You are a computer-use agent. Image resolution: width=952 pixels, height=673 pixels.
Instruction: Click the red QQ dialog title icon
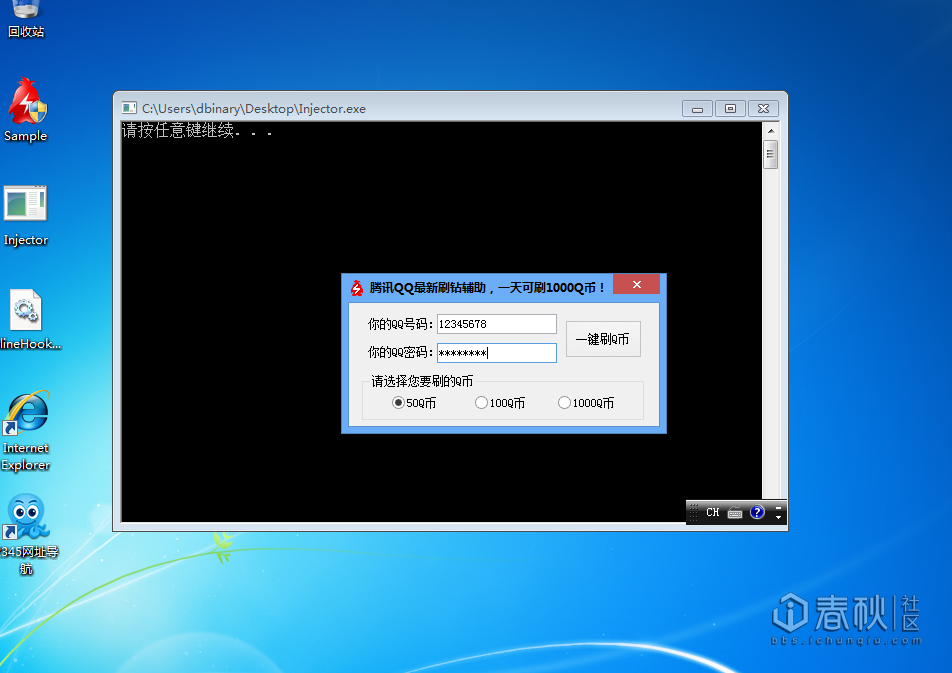point(357,288)
